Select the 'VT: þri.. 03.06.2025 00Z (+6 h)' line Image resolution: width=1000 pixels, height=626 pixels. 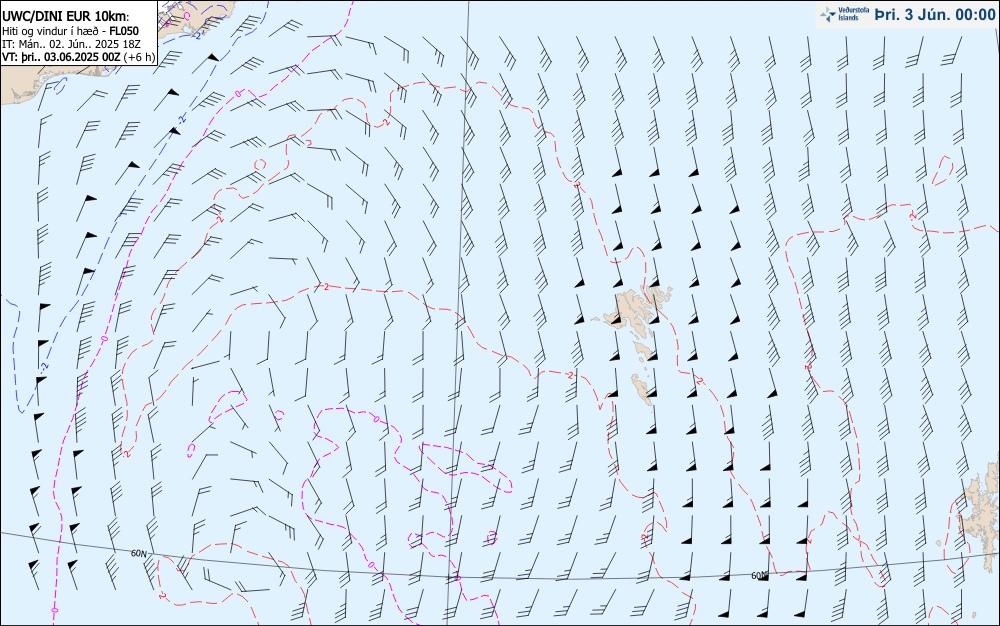(78, 57)
